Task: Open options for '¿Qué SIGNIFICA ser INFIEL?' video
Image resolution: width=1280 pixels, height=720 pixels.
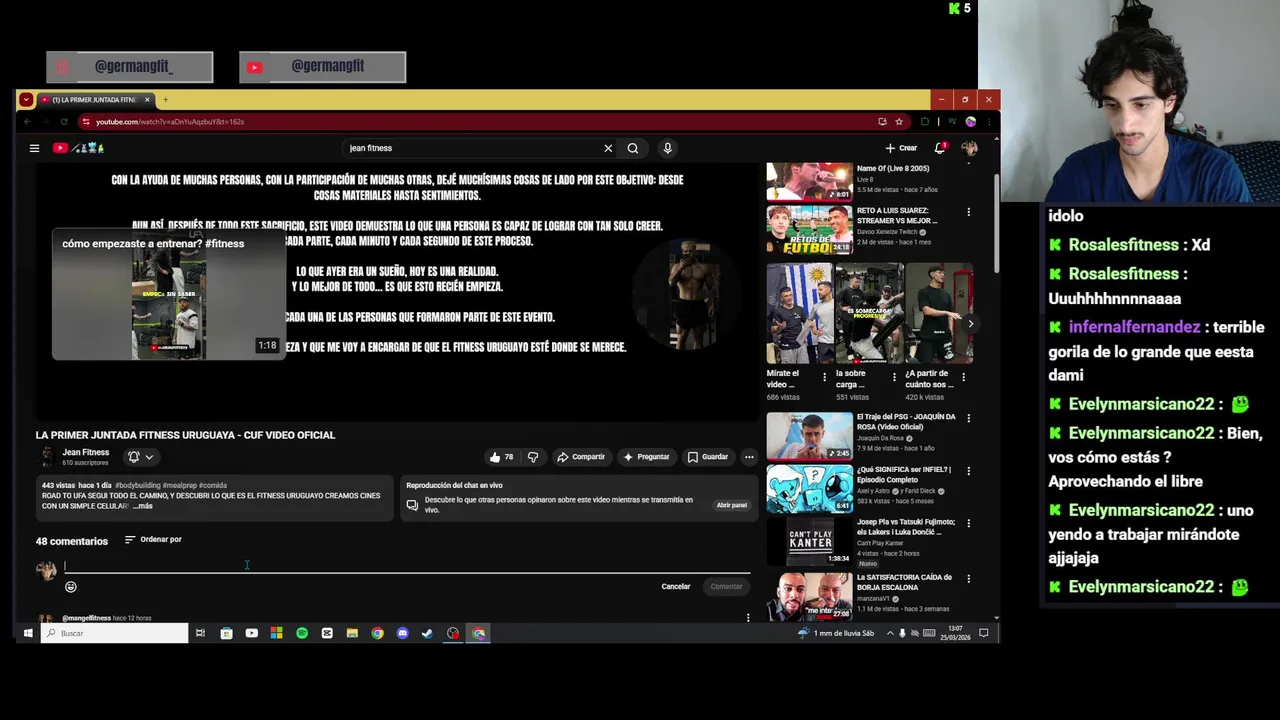Action: click(x=968, y=470)
